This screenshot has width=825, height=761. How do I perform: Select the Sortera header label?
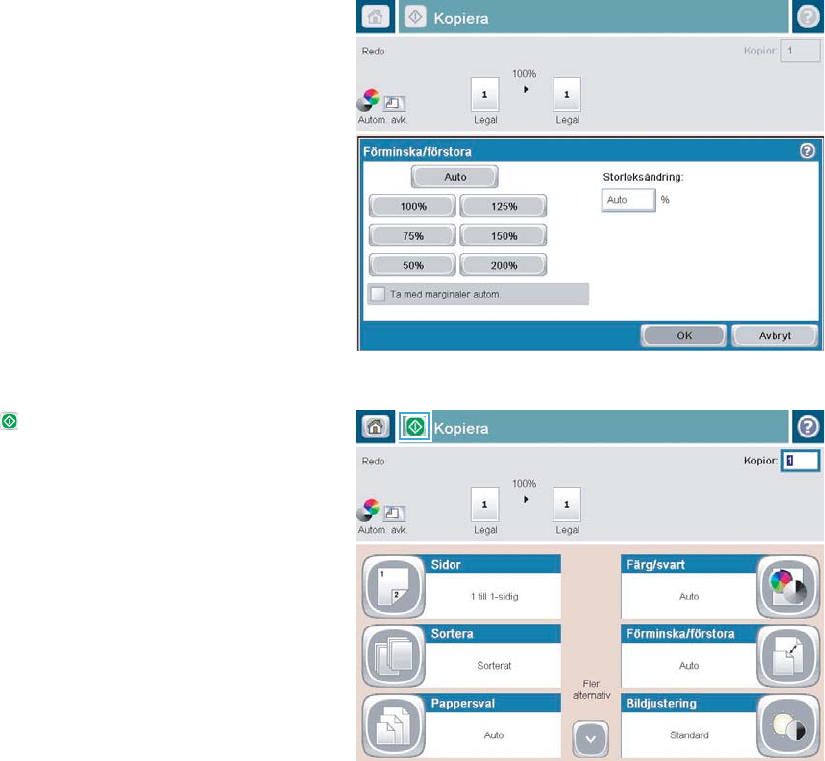point(451,634)
